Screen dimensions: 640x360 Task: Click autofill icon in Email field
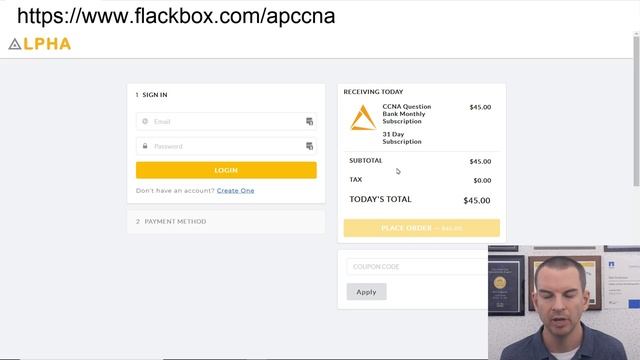point(309,121)
